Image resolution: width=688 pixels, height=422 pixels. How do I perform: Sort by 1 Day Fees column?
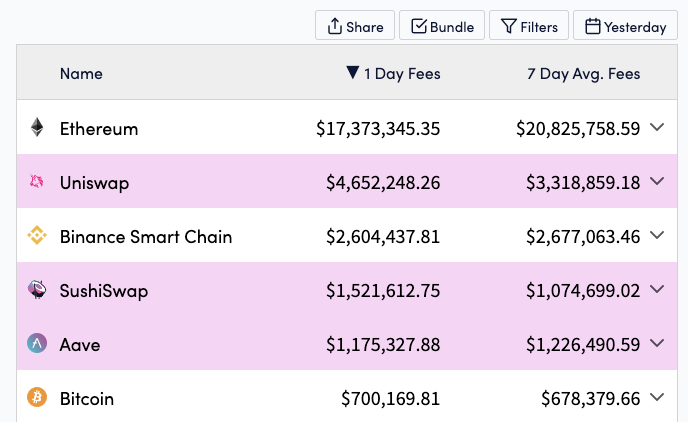tap(393, 73)
